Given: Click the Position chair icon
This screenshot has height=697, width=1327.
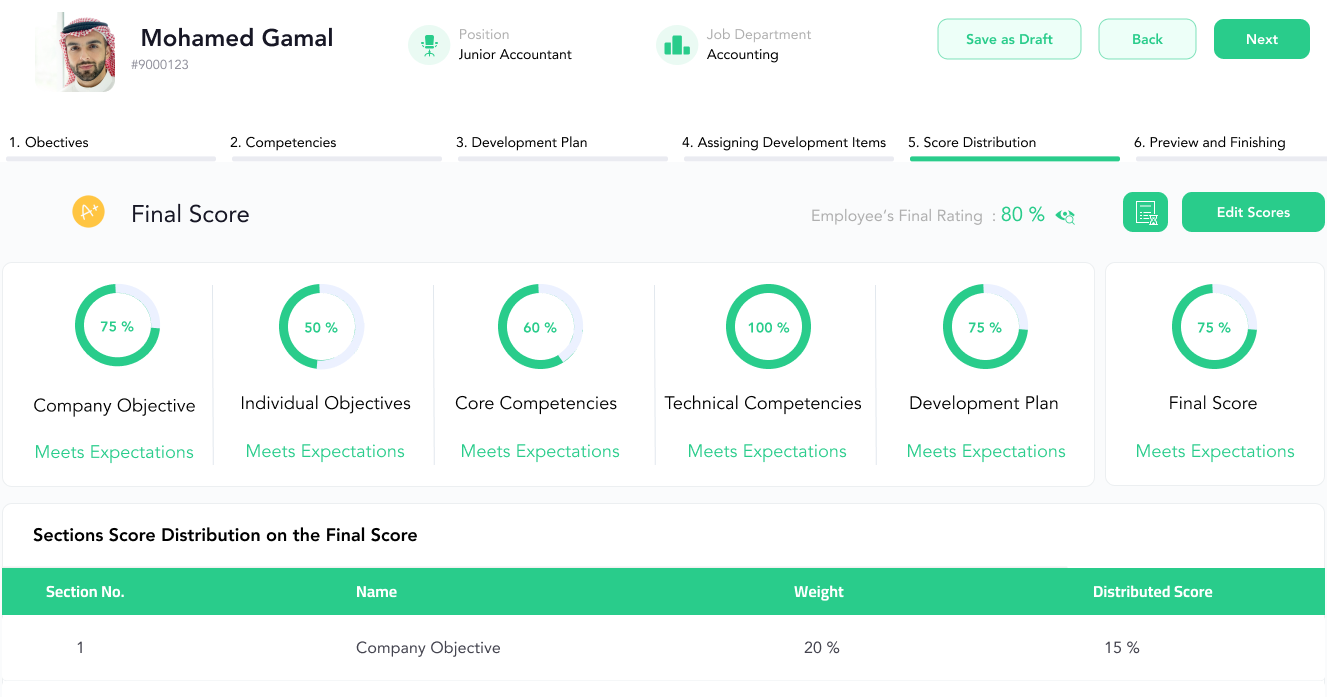Looking at the screenshot, I should [429, 45].
